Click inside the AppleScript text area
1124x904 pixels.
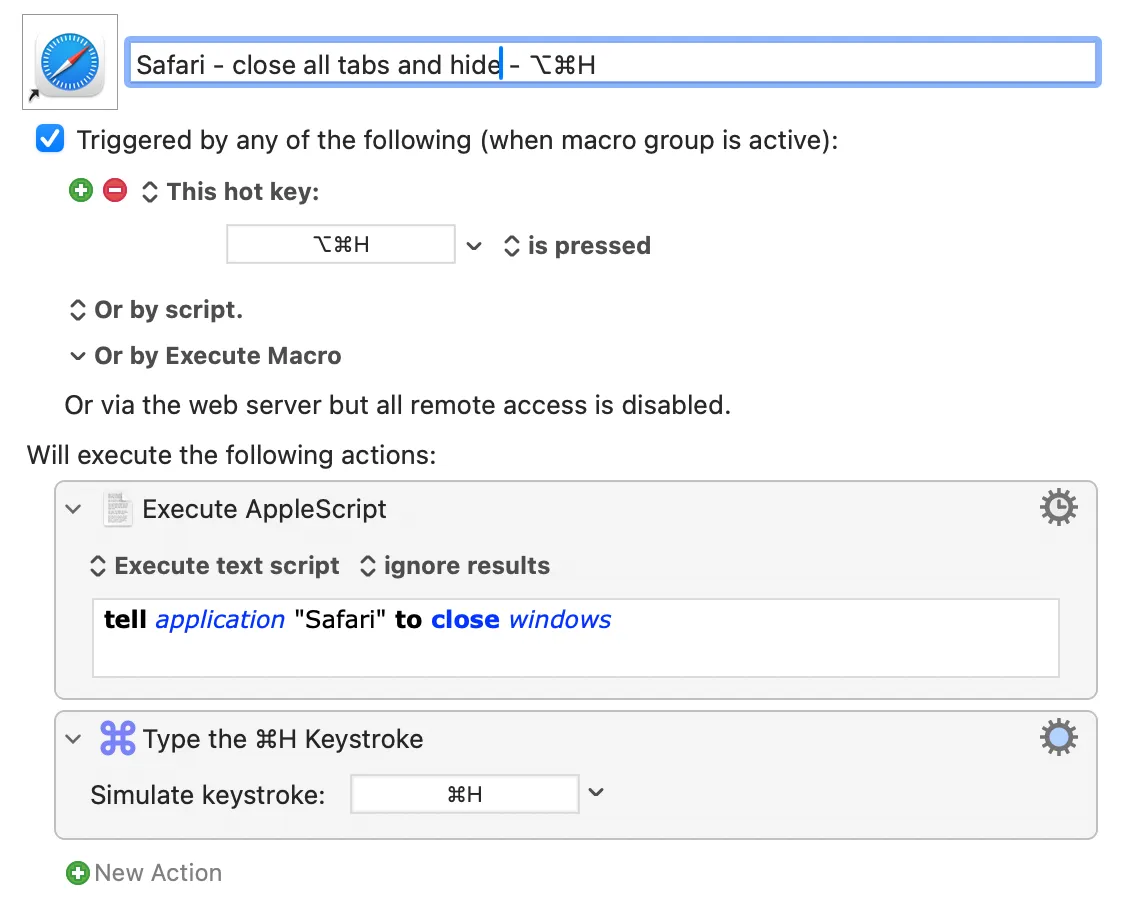pos(576,637)
